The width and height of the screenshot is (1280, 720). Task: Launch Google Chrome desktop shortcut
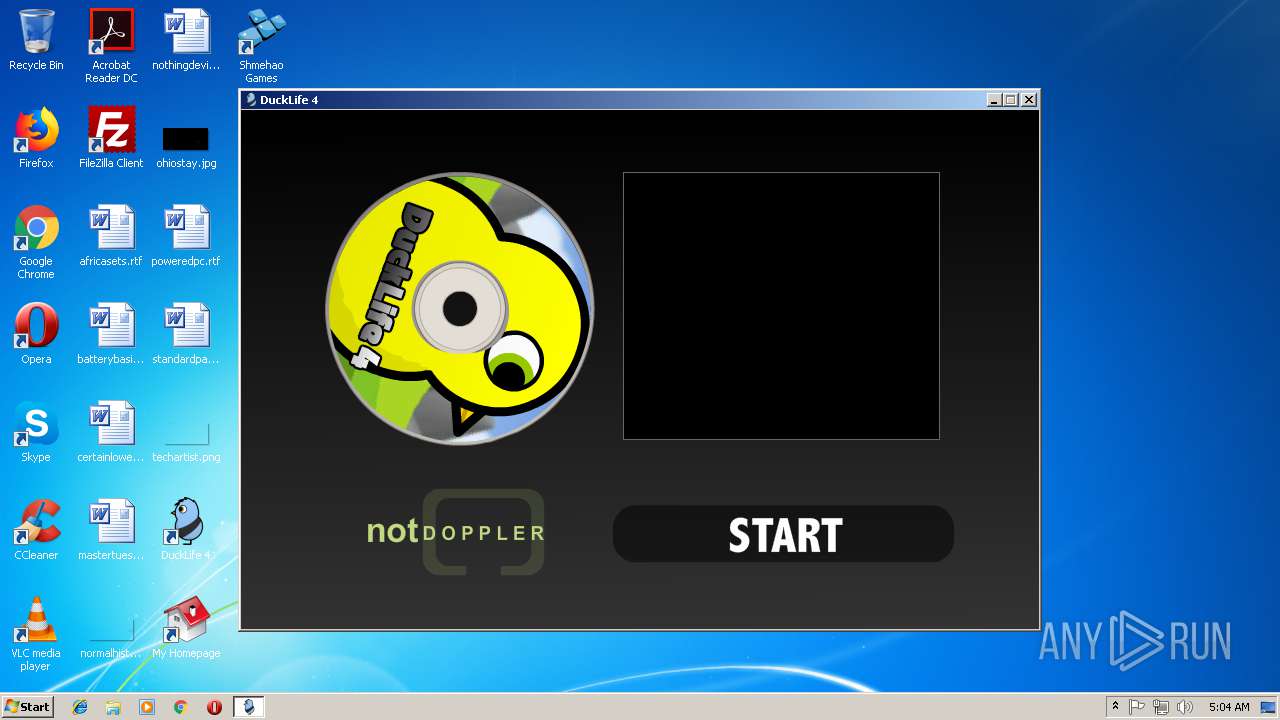[x=36, y=242]
